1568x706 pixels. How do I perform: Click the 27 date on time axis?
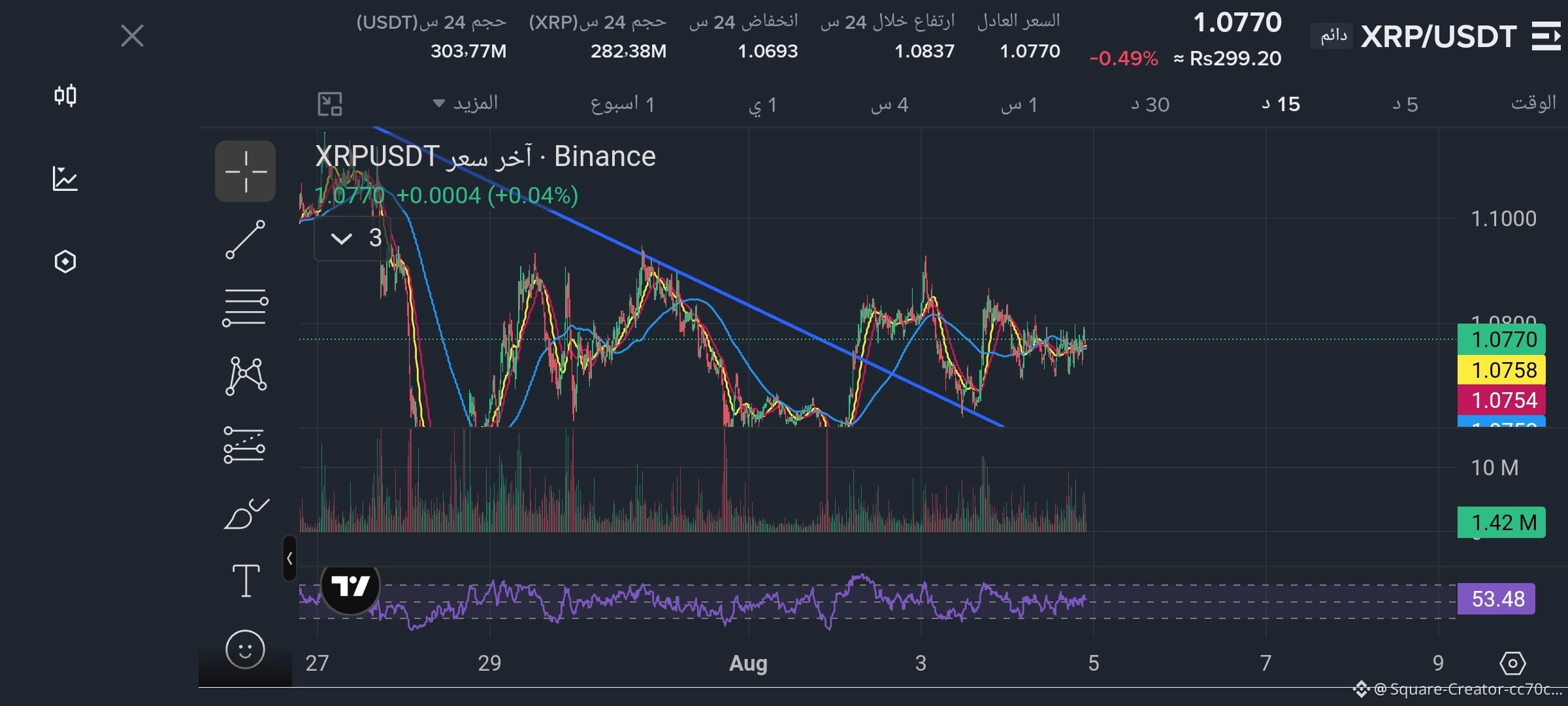click(x=317, y=664)
